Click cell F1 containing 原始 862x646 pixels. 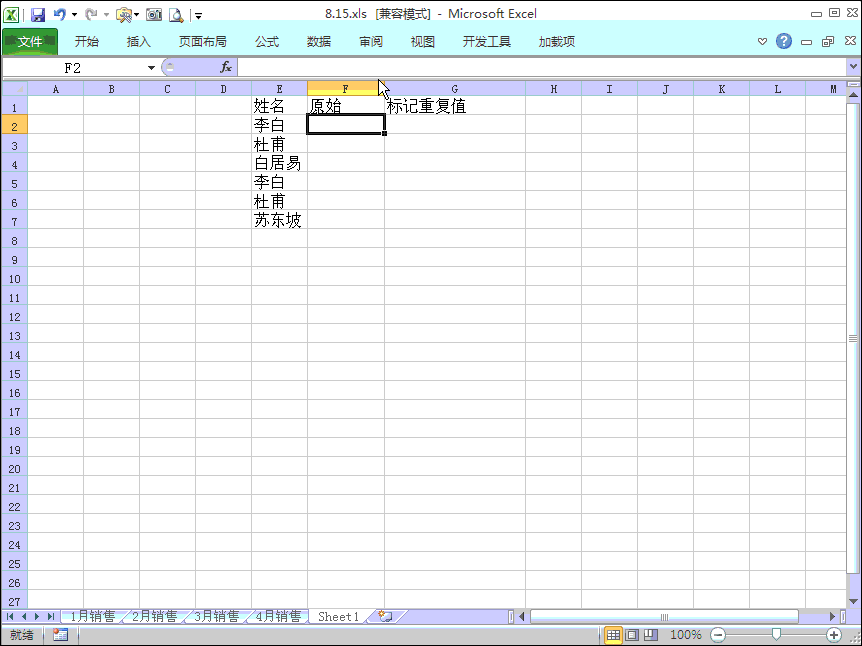point(346,106)
